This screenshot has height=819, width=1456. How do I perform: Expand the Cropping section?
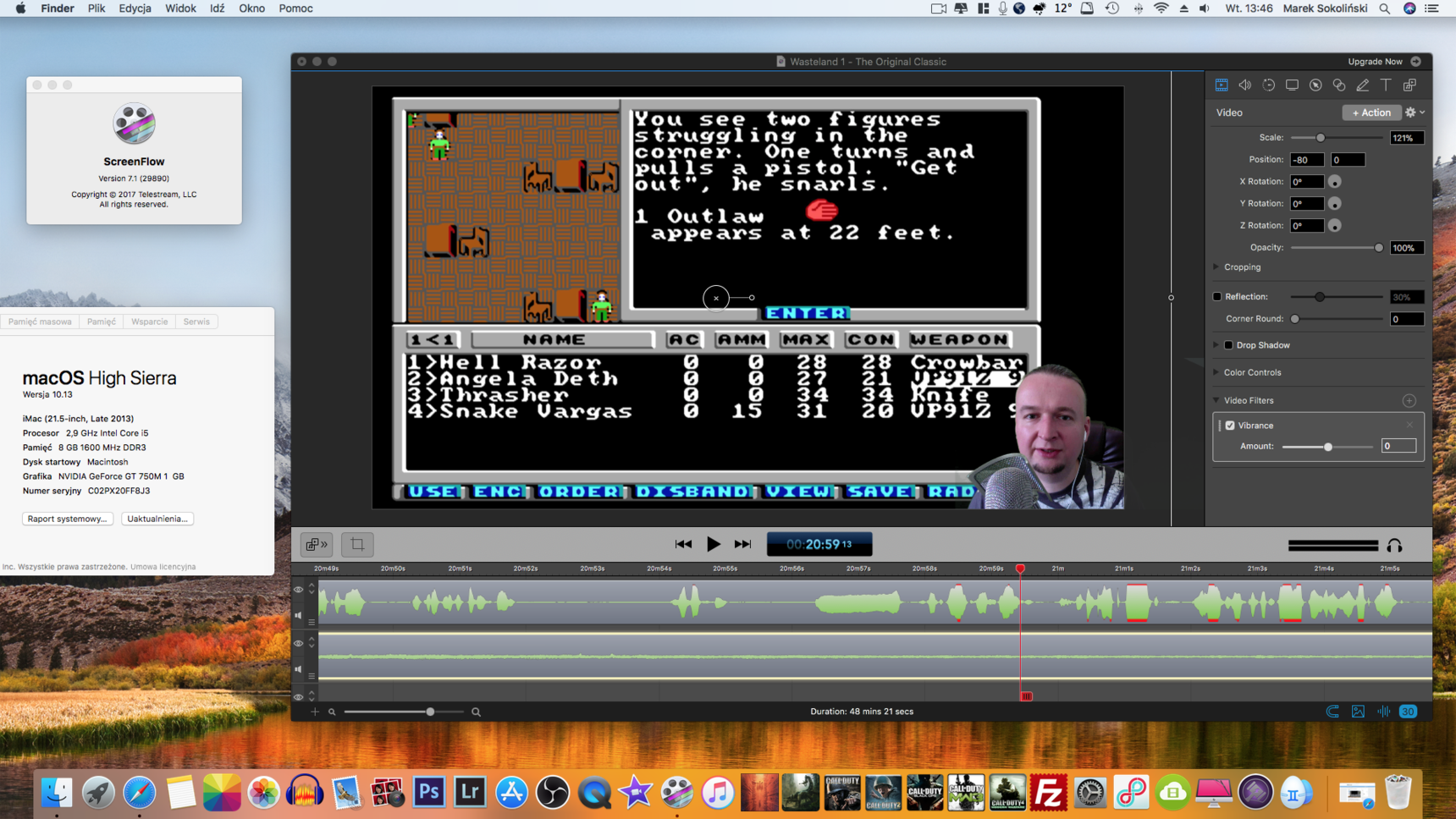(1216, 267)
